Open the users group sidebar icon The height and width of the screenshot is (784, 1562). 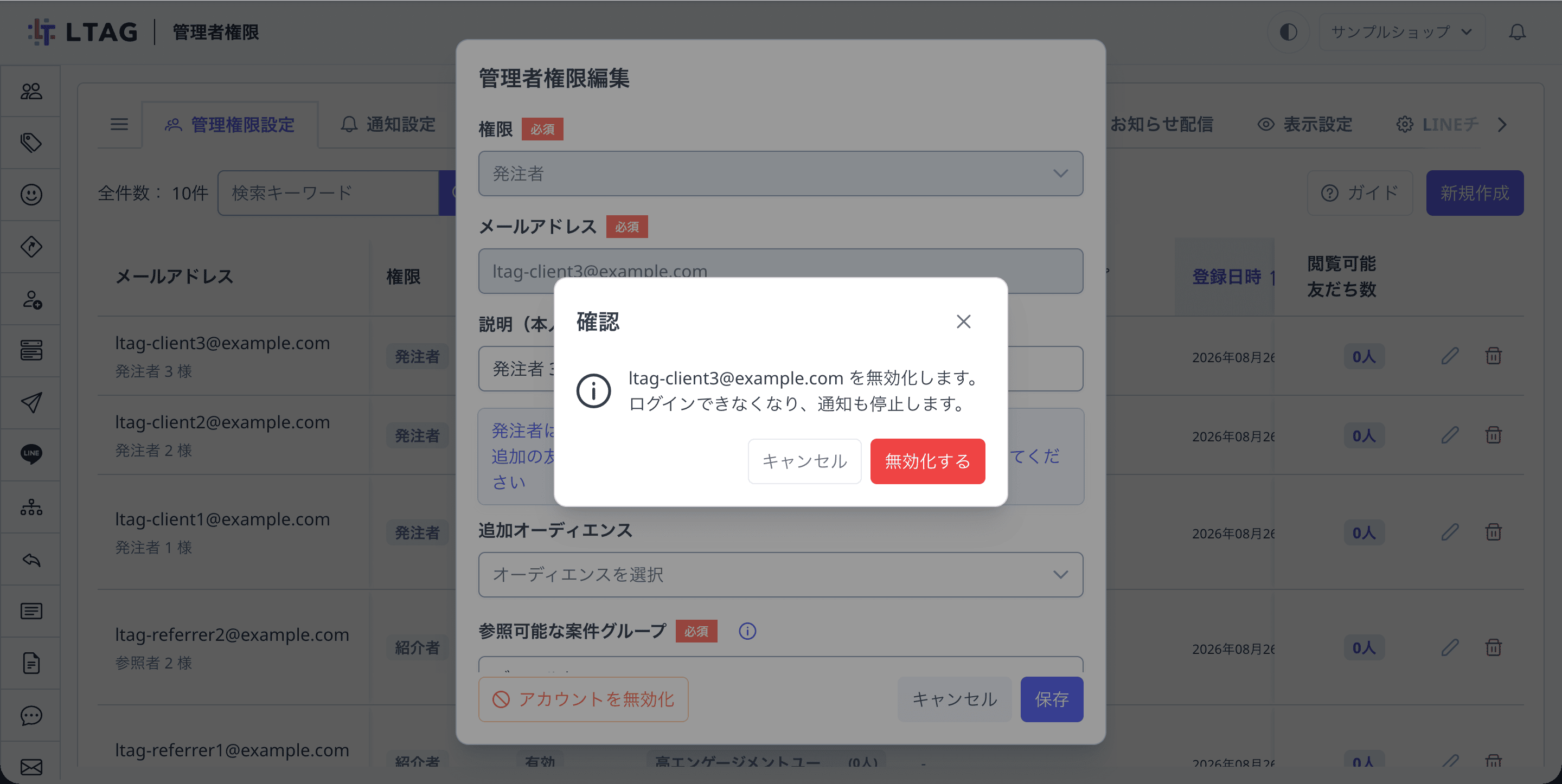[31, 91]
